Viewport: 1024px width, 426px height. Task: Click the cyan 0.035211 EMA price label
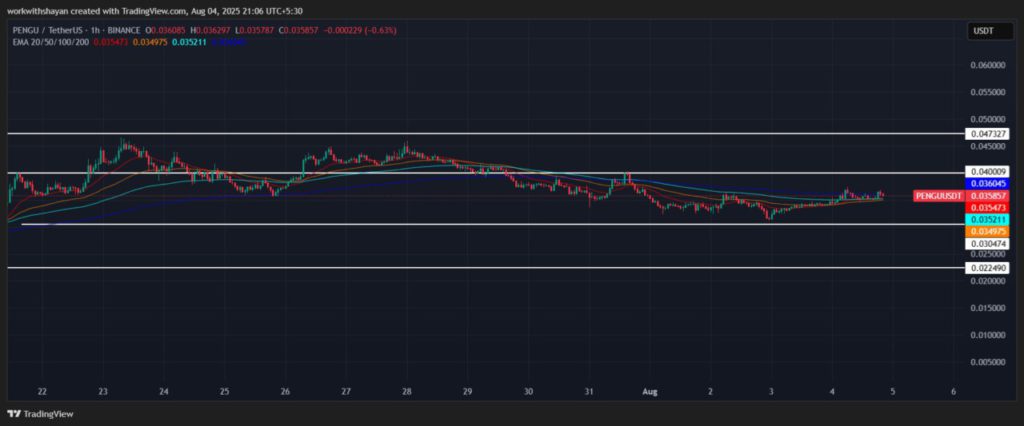click(x=987, y=219)
